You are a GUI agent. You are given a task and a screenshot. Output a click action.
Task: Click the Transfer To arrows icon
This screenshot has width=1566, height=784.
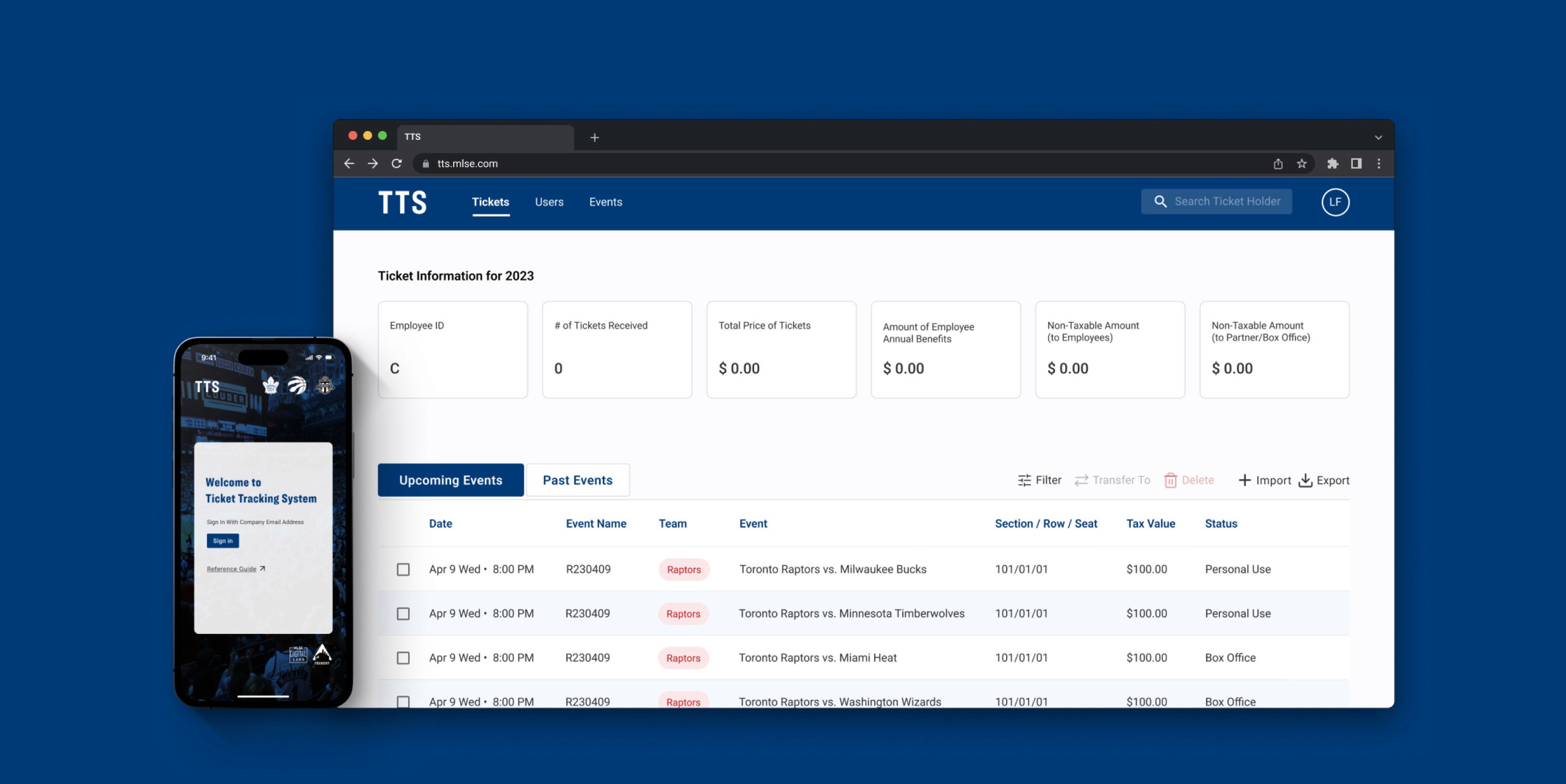(x=1081, y=480)
